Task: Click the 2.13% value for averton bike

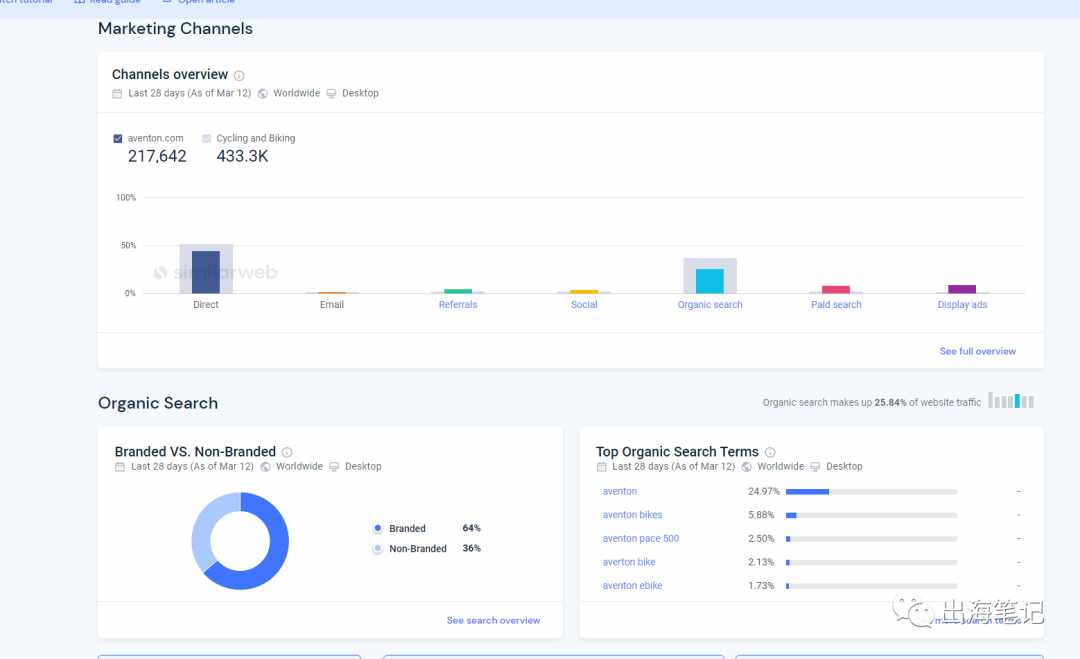Action: (761, 562)
